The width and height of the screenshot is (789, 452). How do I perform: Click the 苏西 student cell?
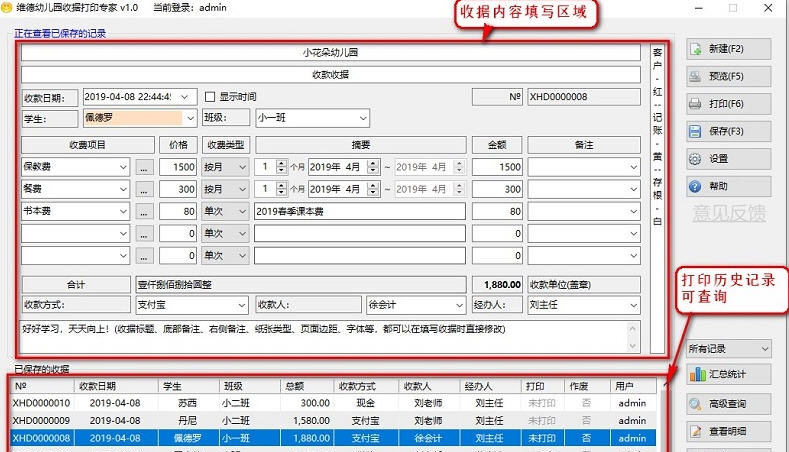pos(188,403)
